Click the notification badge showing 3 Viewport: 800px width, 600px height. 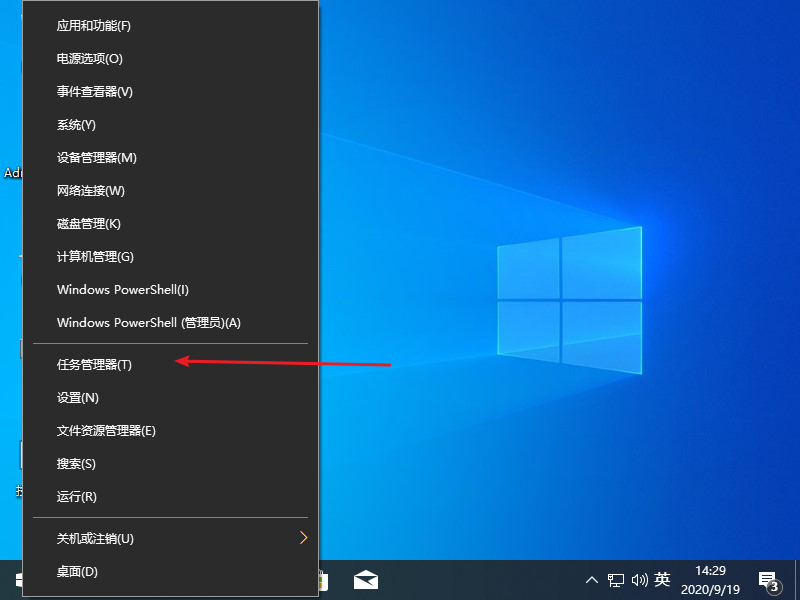click(x=773, y=589)
